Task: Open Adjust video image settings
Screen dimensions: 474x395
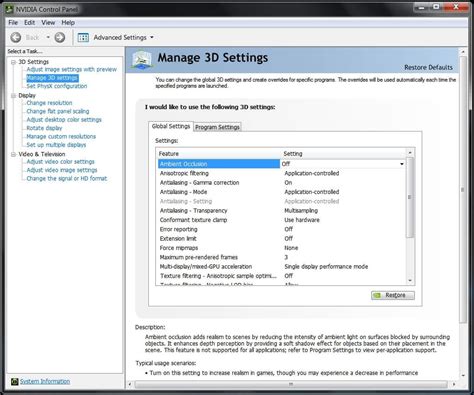Action: click(x=62, y=170)
